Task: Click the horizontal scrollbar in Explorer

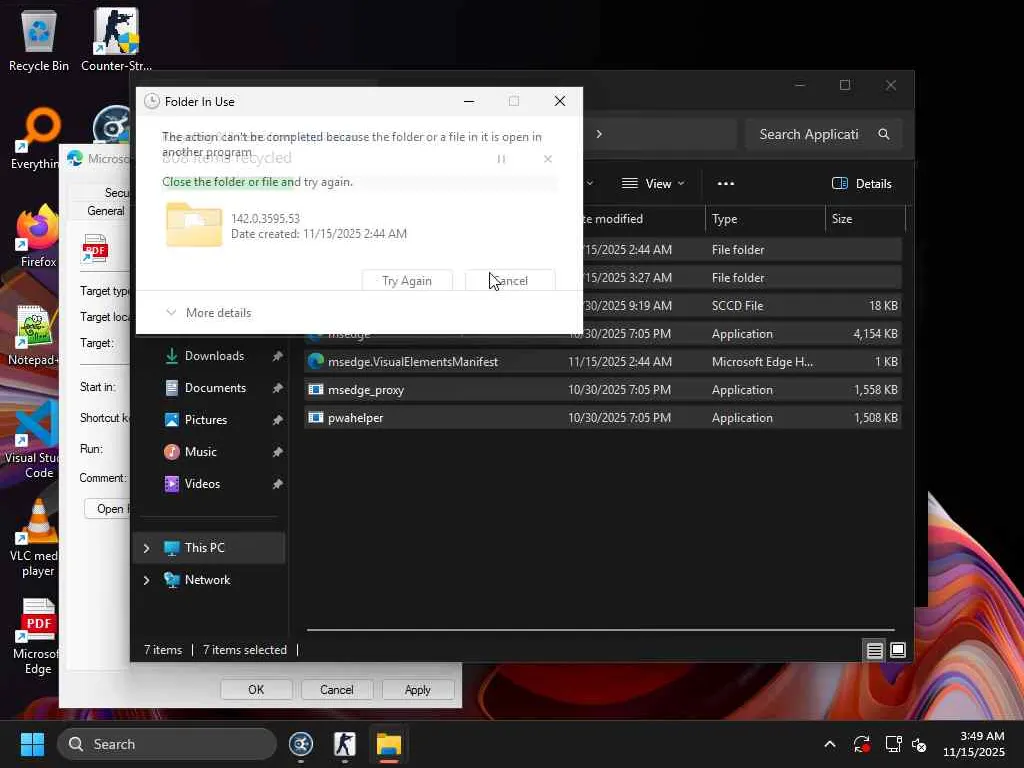Action: [x=600, y=630]
